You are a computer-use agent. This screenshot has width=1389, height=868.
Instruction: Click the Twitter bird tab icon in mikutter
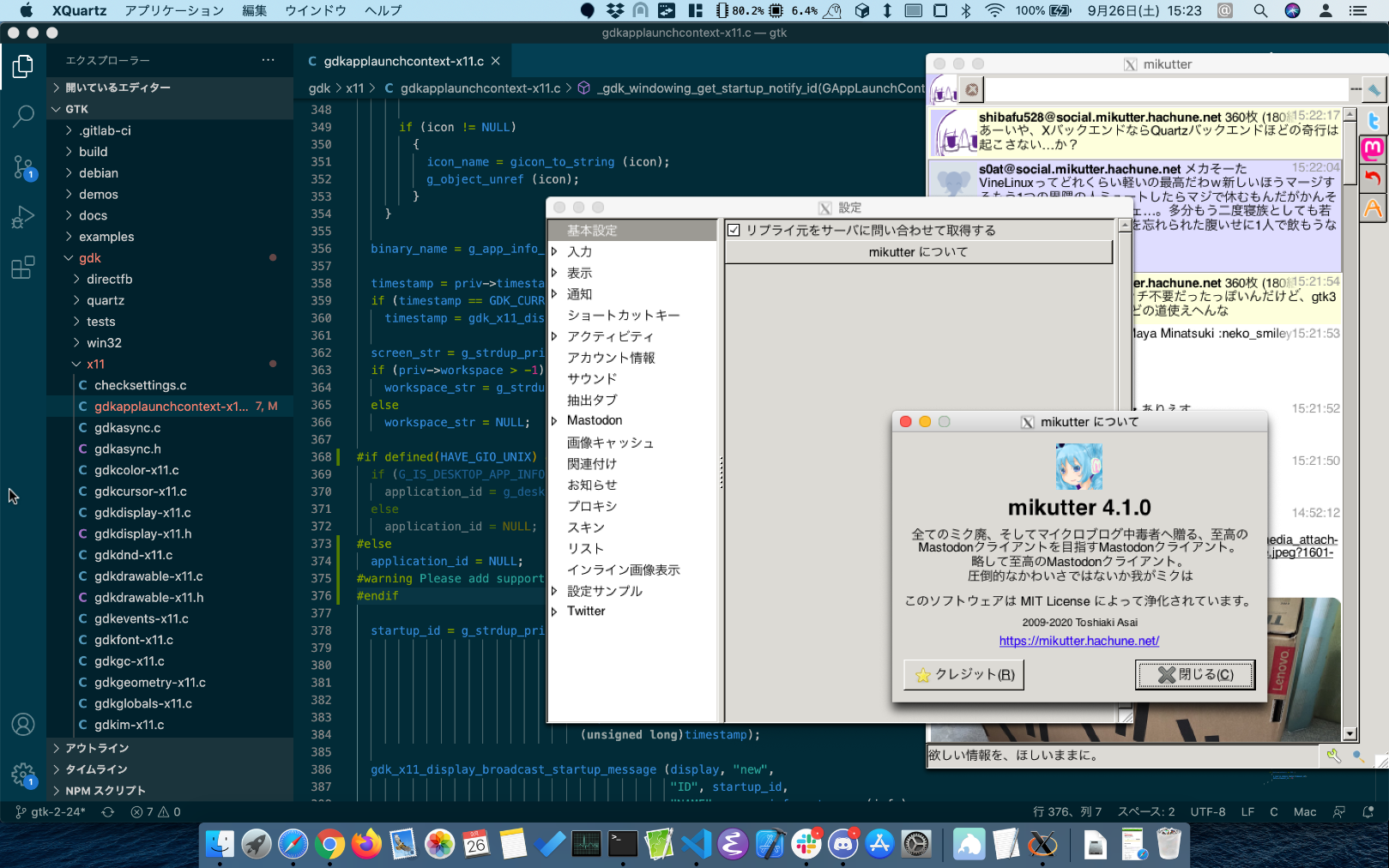point(1373,121)
